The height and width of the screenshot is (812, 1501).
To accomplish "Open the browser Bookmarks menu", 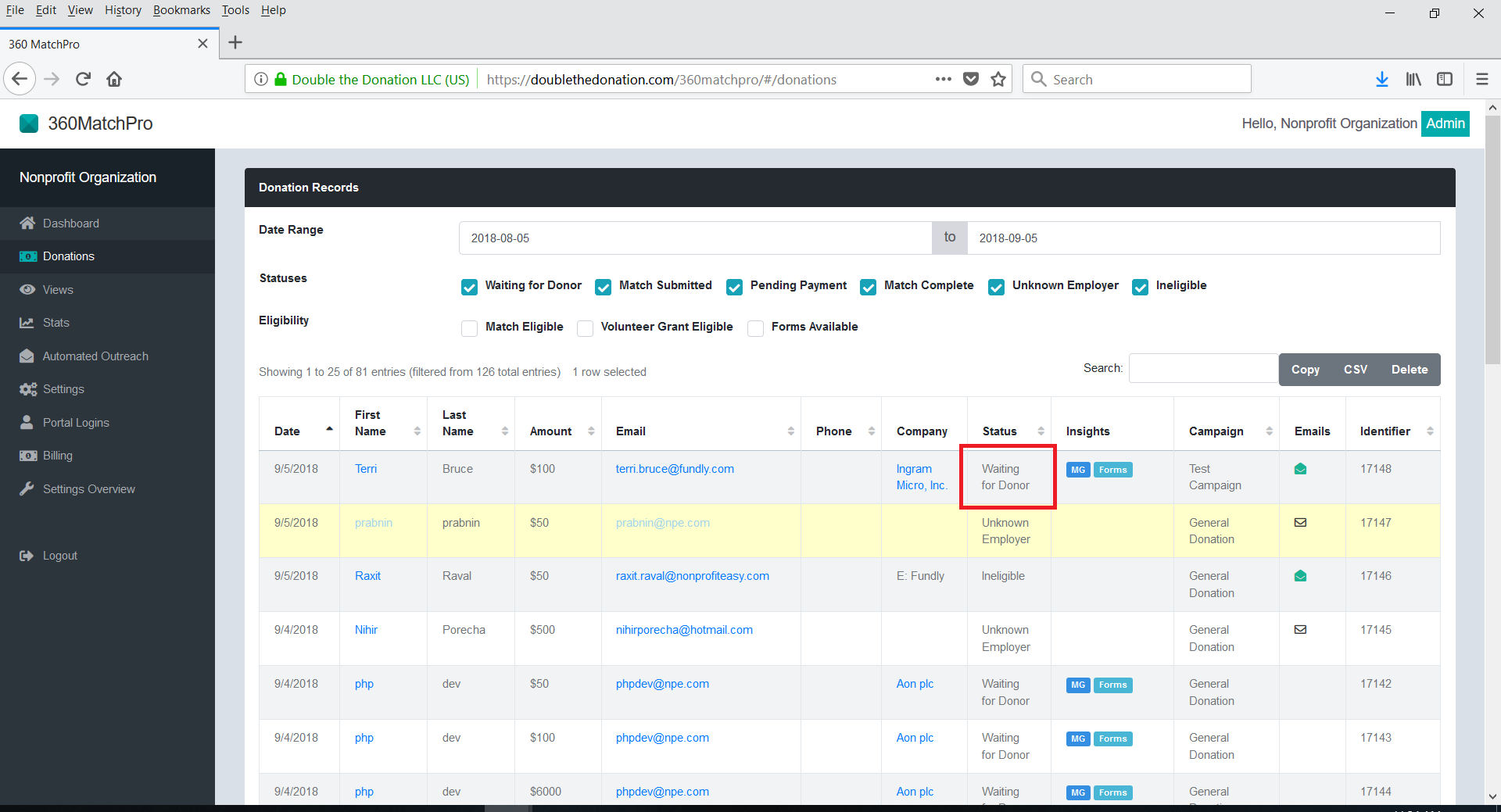I will pos(181,10).
